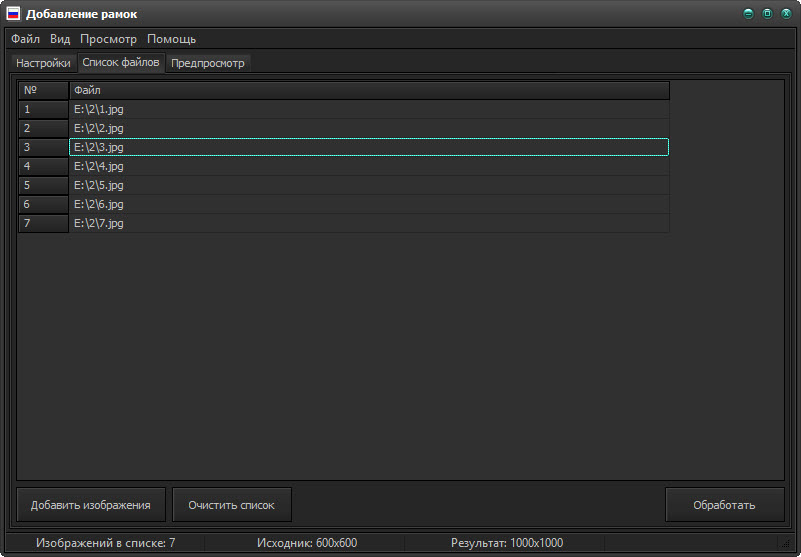This screenshot has width=801, height=557.
Task: Click row number 5 cell
Action: point(43,185)
